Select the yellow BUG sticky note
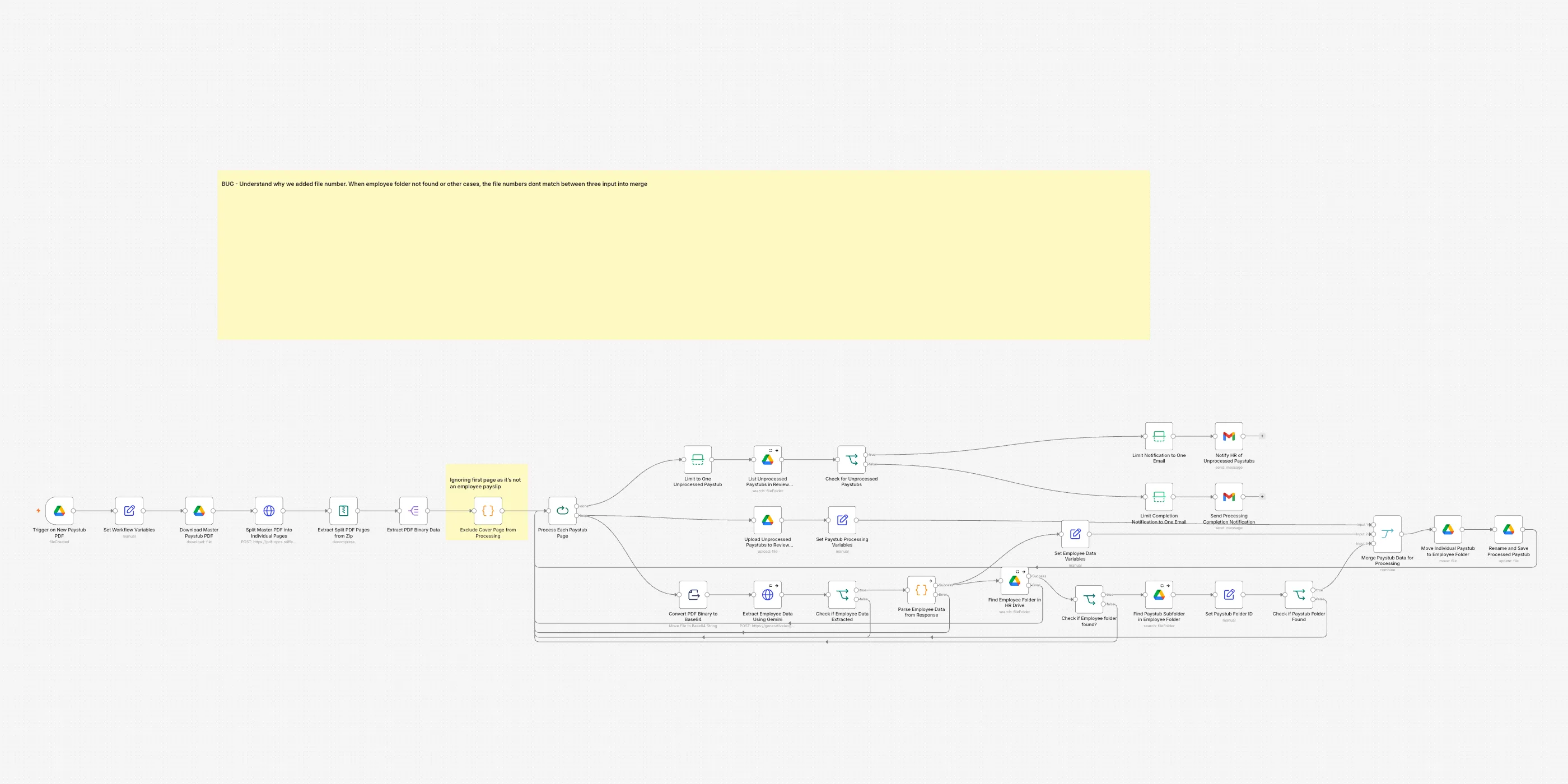The width and height of the screenshot is (1568, 784). pyautogui.click(x=684, y=255)
